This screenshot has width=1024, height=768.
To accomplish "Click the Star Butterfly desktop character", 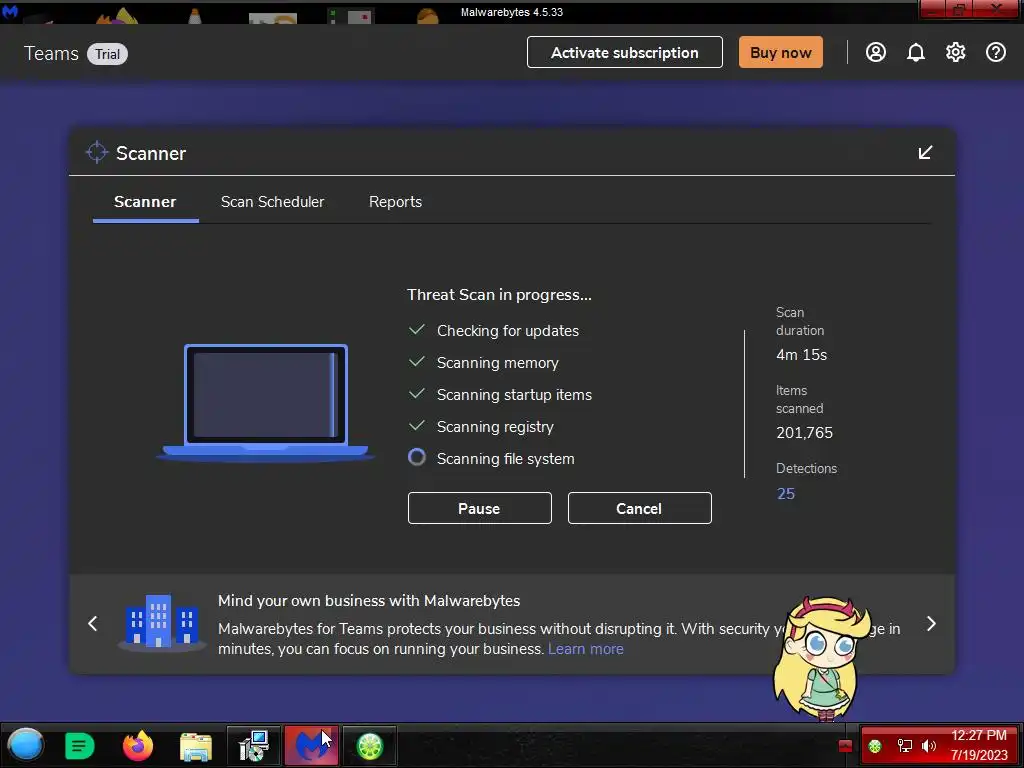I will (x=820, y=658).
